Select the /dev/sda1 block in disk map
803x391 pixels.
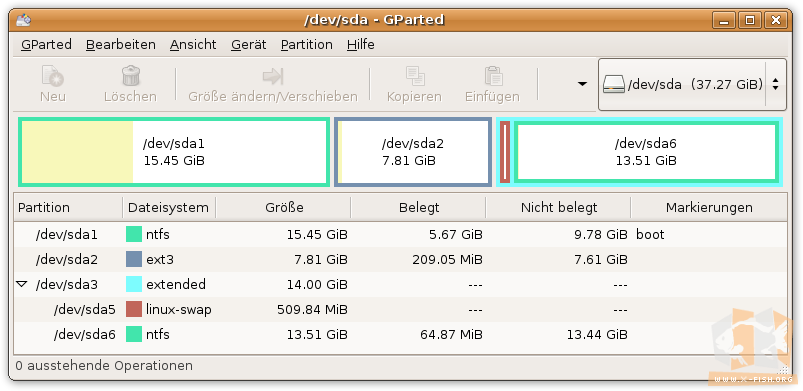tap(174, 152)
